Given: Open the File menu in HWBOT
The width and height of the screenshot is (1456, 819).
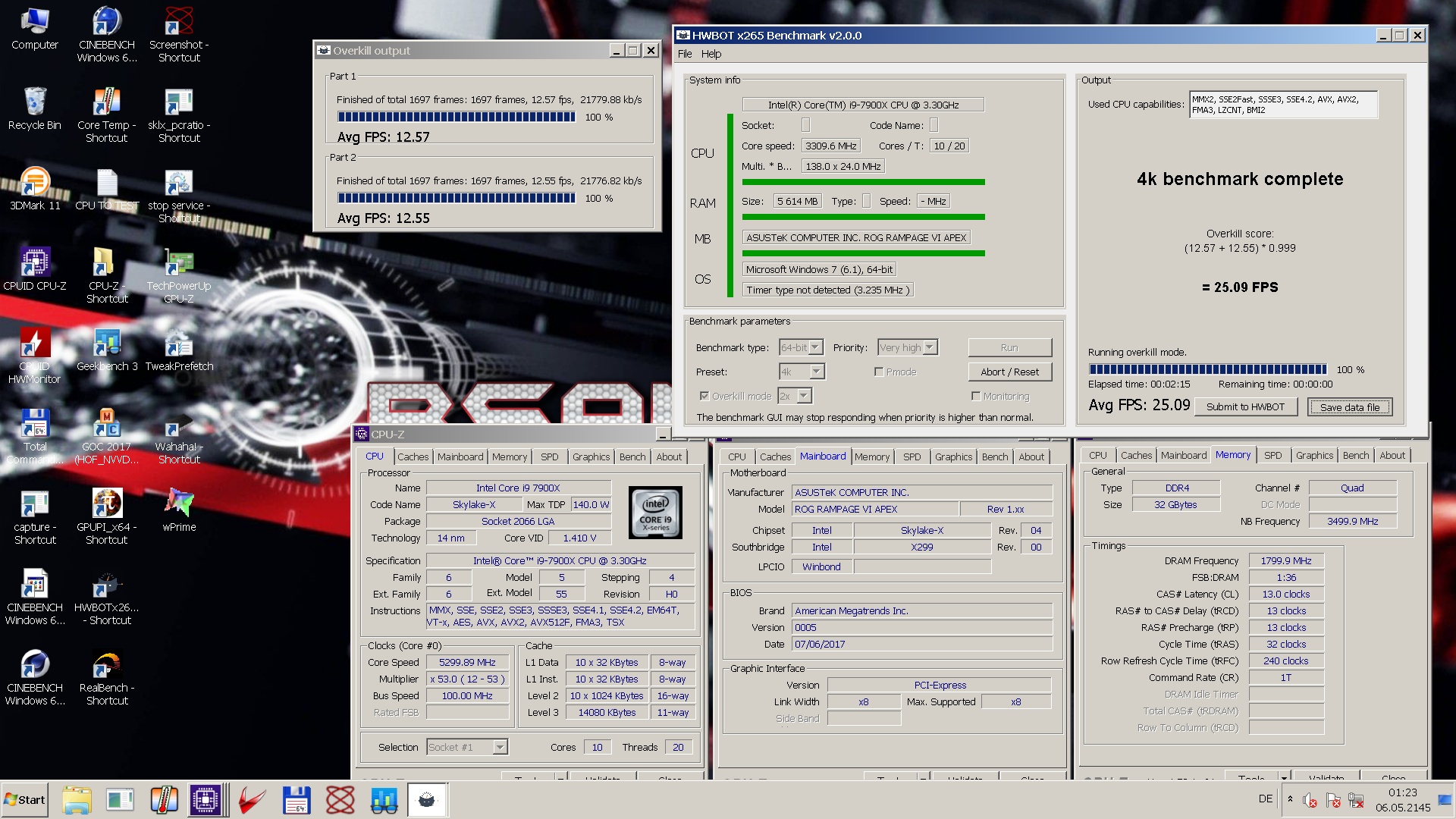Looking at the screenshot, I should point(685,54).
